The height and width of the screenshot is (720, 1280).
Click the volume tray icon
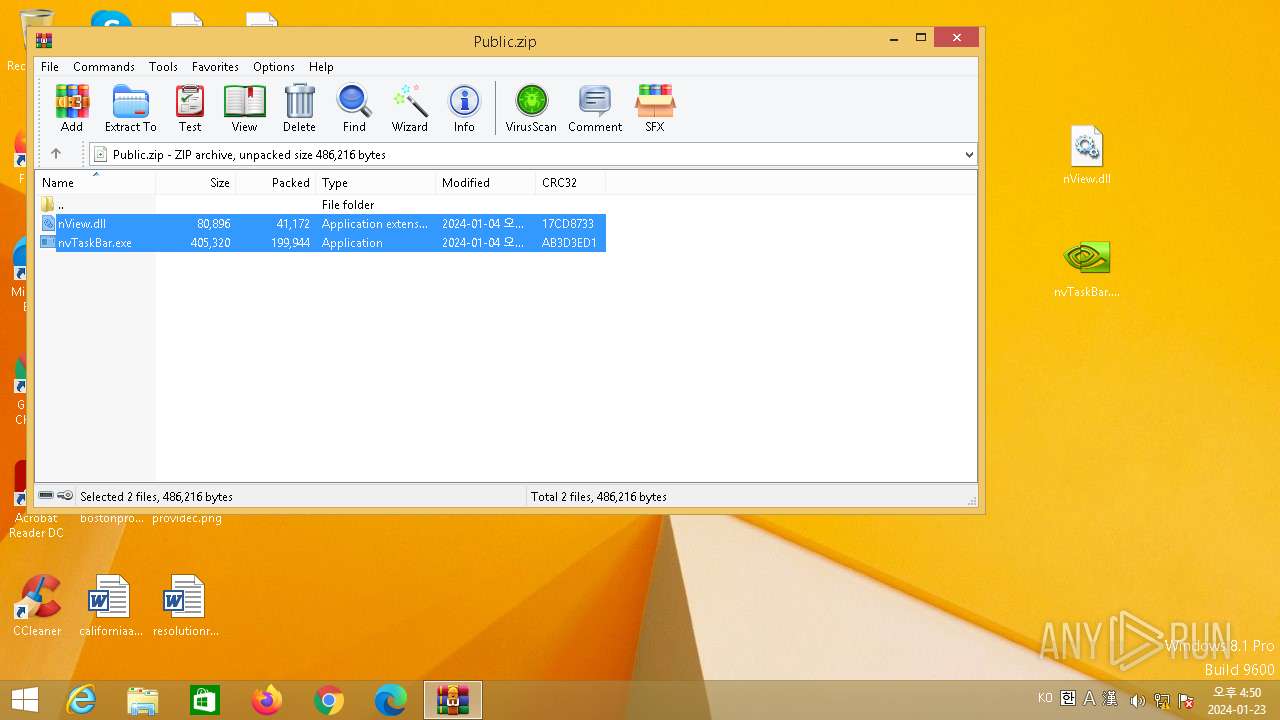click(1137, 700)
